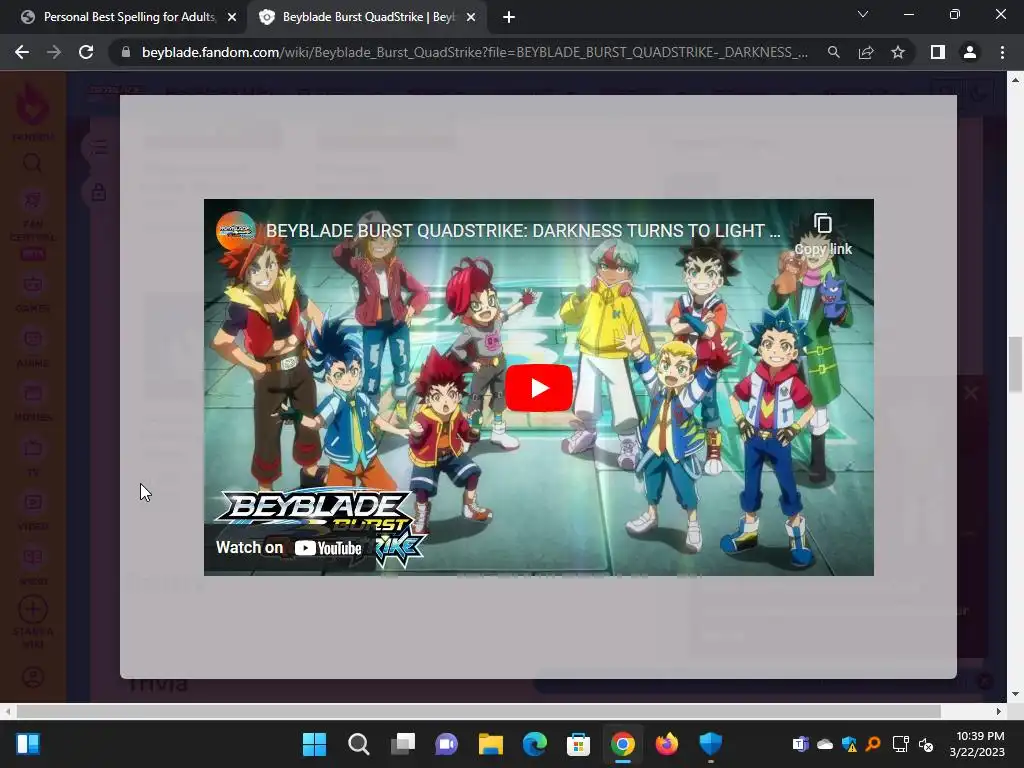
Task: Expand the tab search dropdown
Action: (x=863, y=14)
